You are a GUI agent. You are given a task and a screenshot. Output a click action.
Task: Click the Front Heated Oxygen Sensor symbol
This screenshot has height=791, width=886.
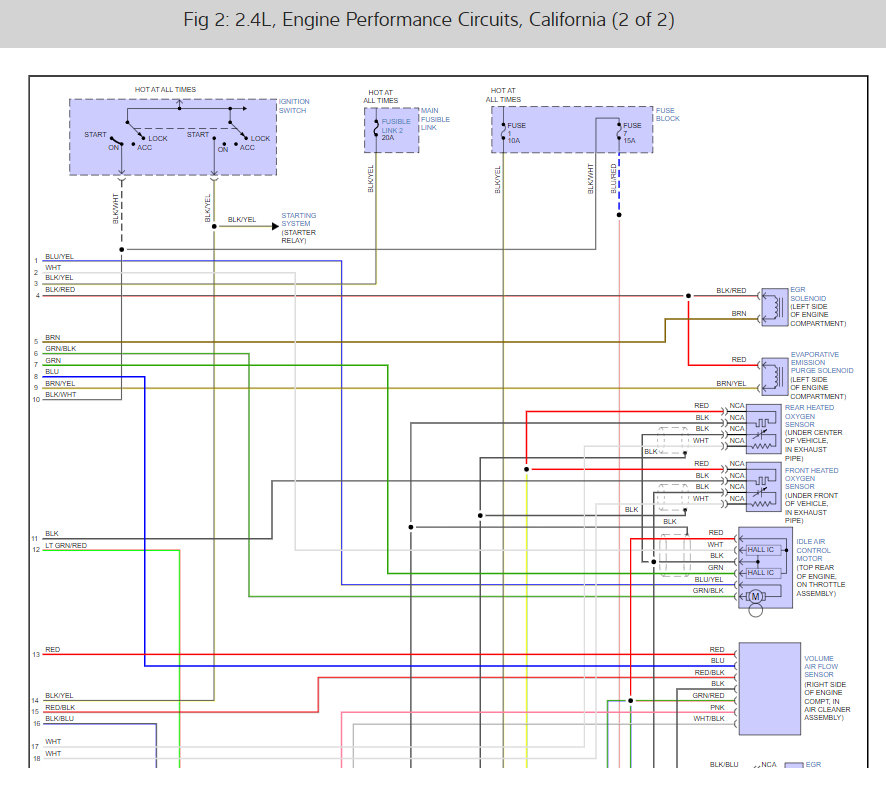coord(763,487)
